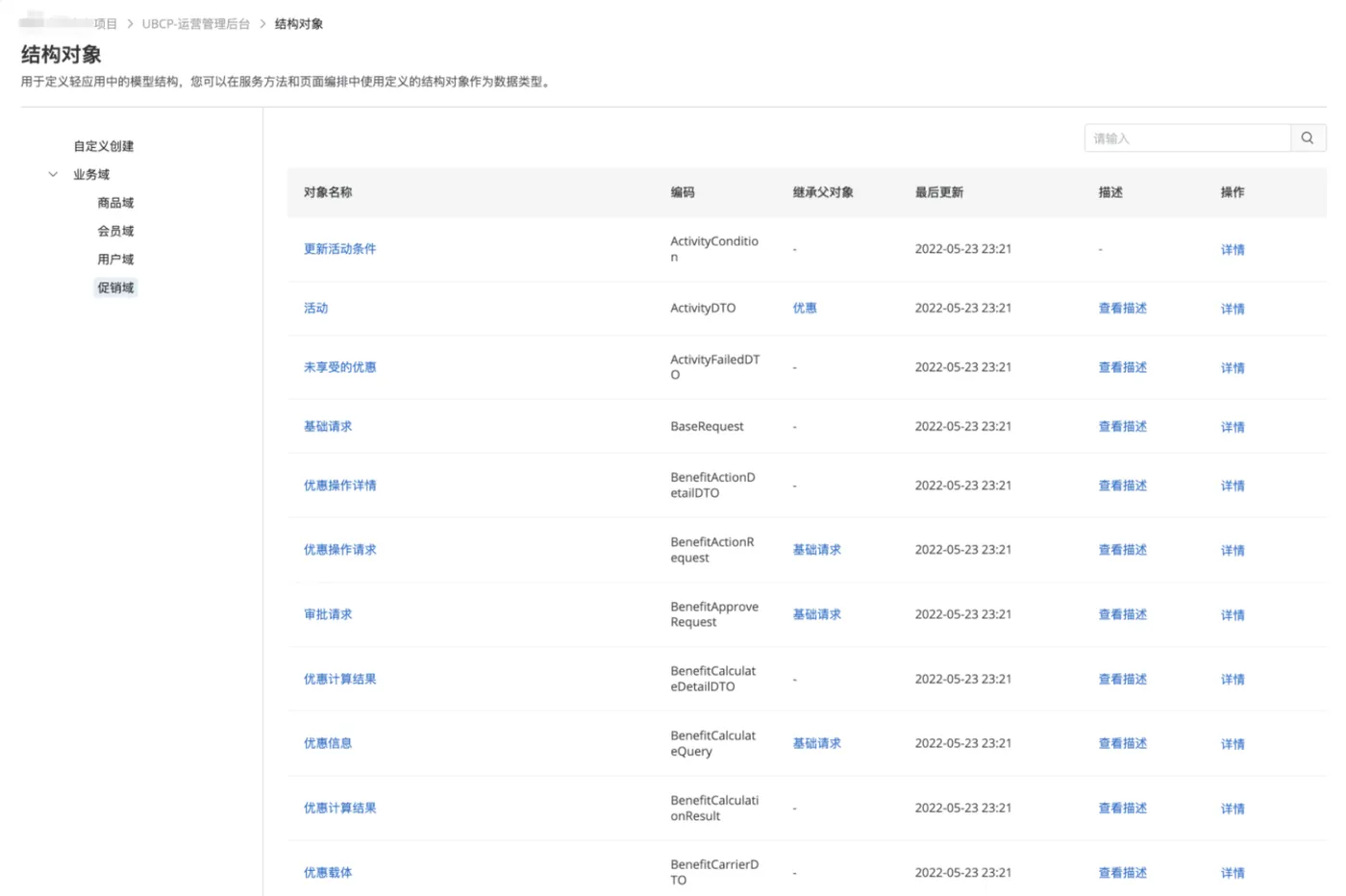The width and height of the screenshot is (1346, 896).
Task: Open 详情 for BaseRequest row
Action: tap(1233, 427)
